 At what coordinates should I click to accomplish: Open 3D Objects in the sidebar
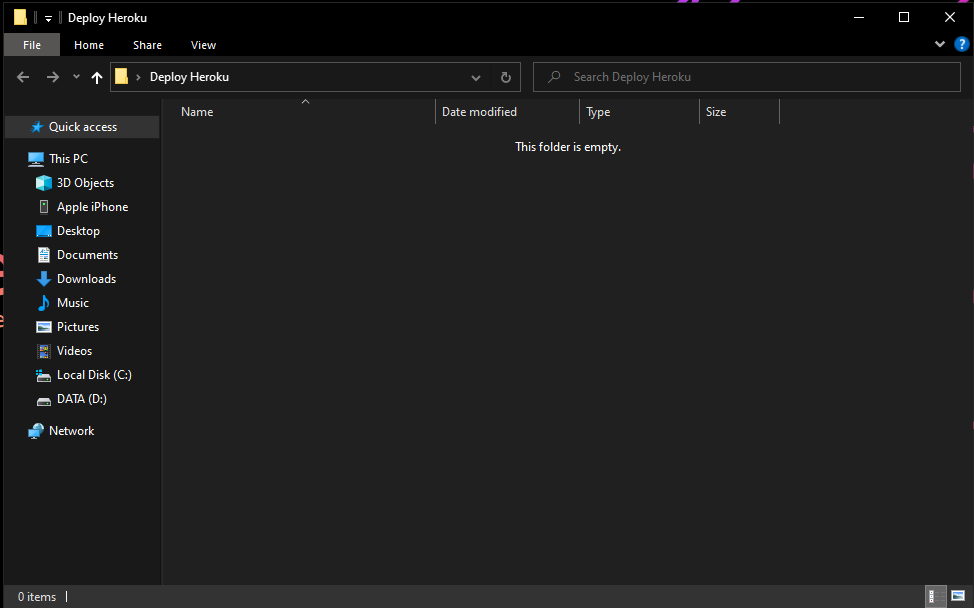(85, 183)
